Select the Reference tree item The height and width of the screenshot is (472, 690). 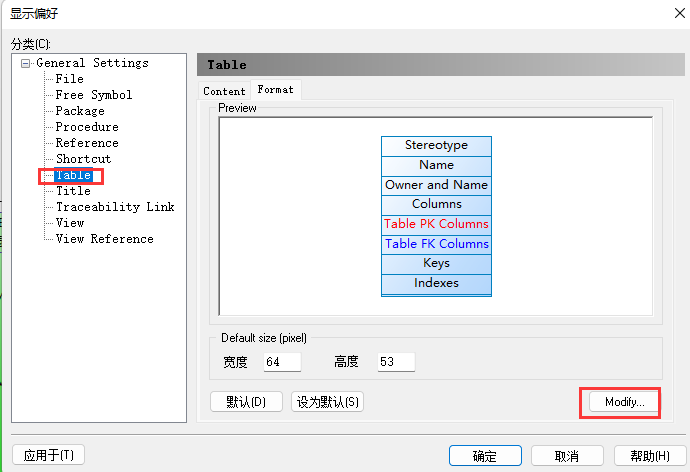(86, 143)
